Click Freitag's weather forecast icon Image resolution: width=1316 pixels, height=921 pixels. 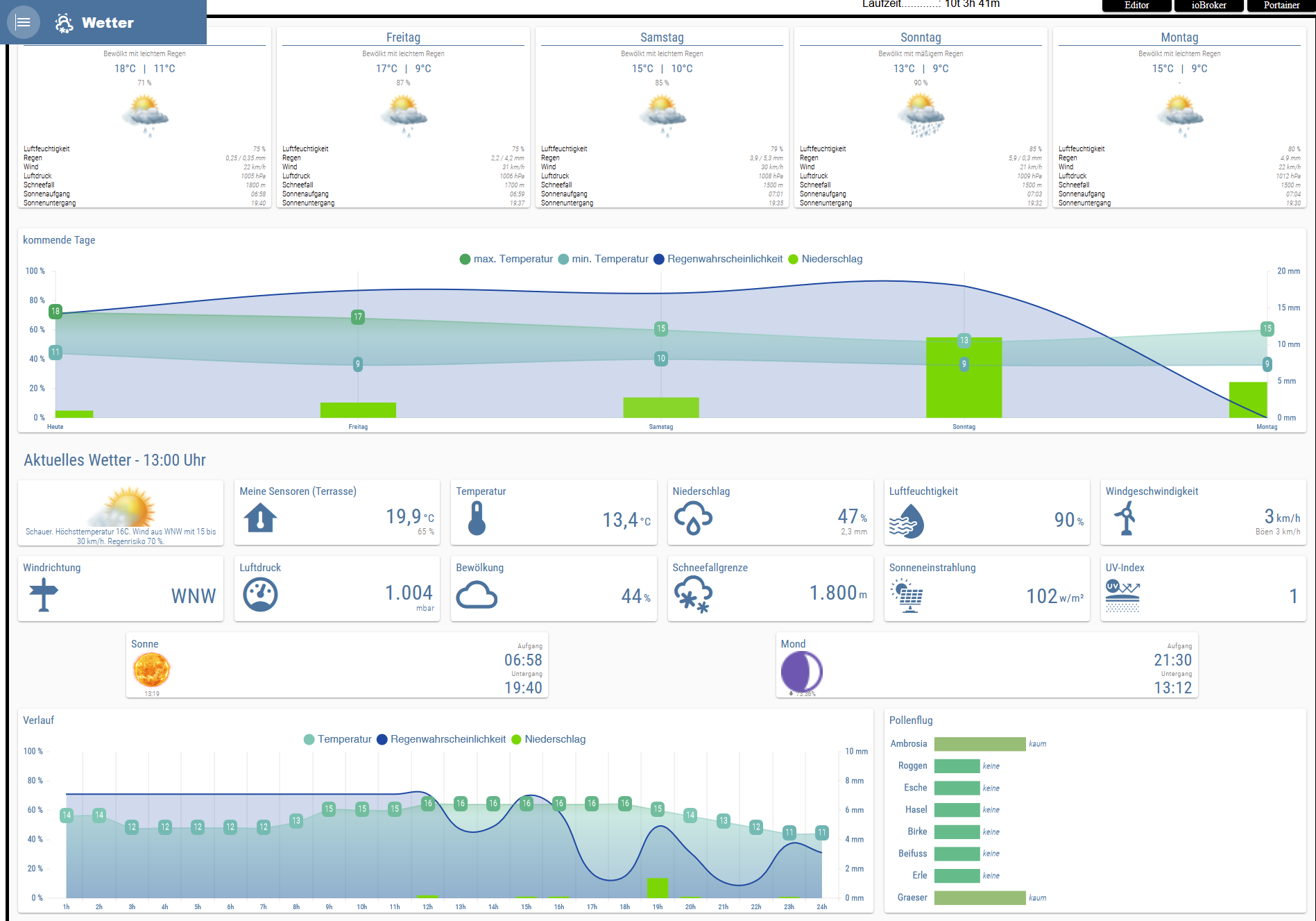click(404, 116)
